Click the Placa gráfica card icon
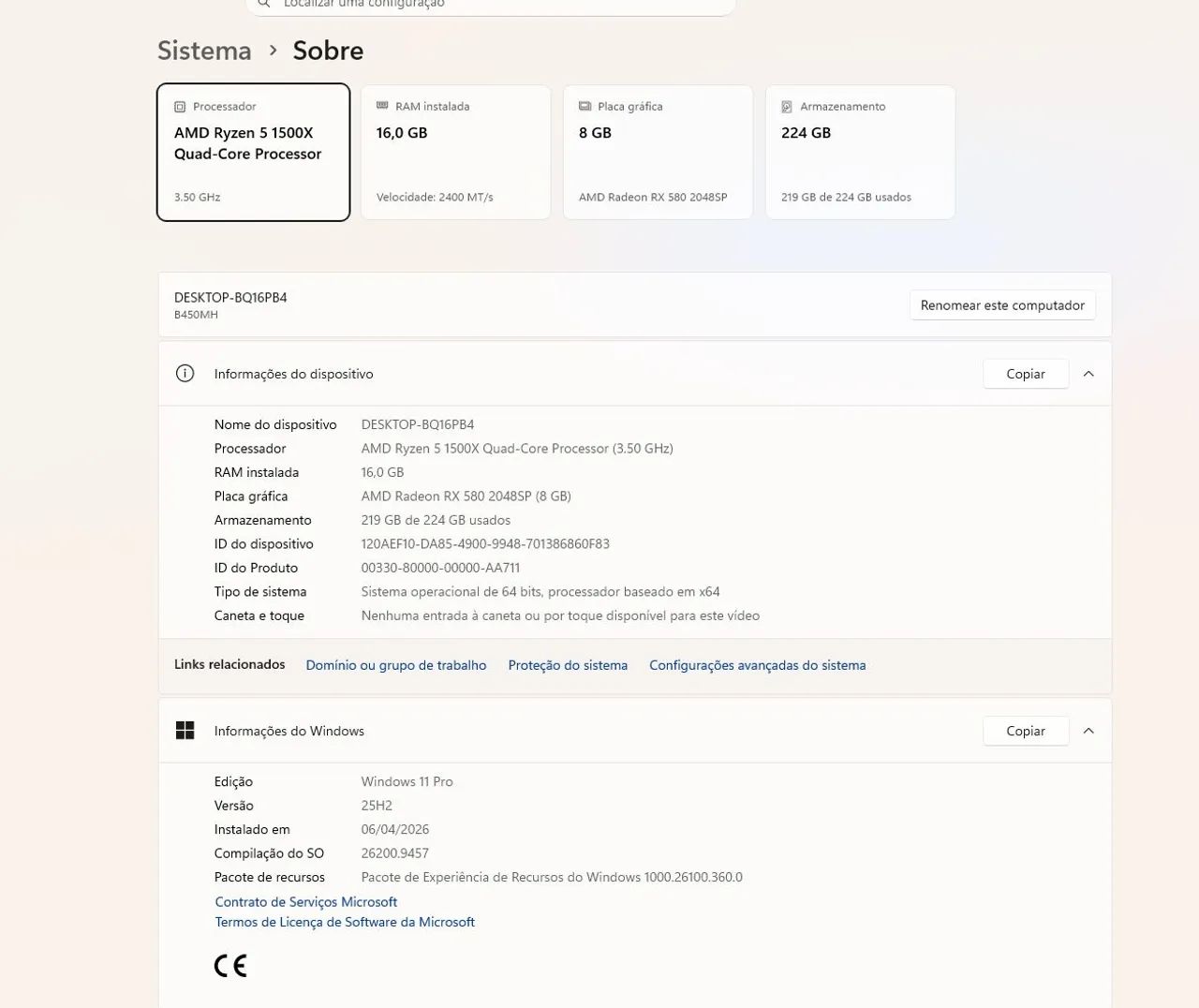The height and width of the screenshot is (1008, 1199). (x=585, y=106)
